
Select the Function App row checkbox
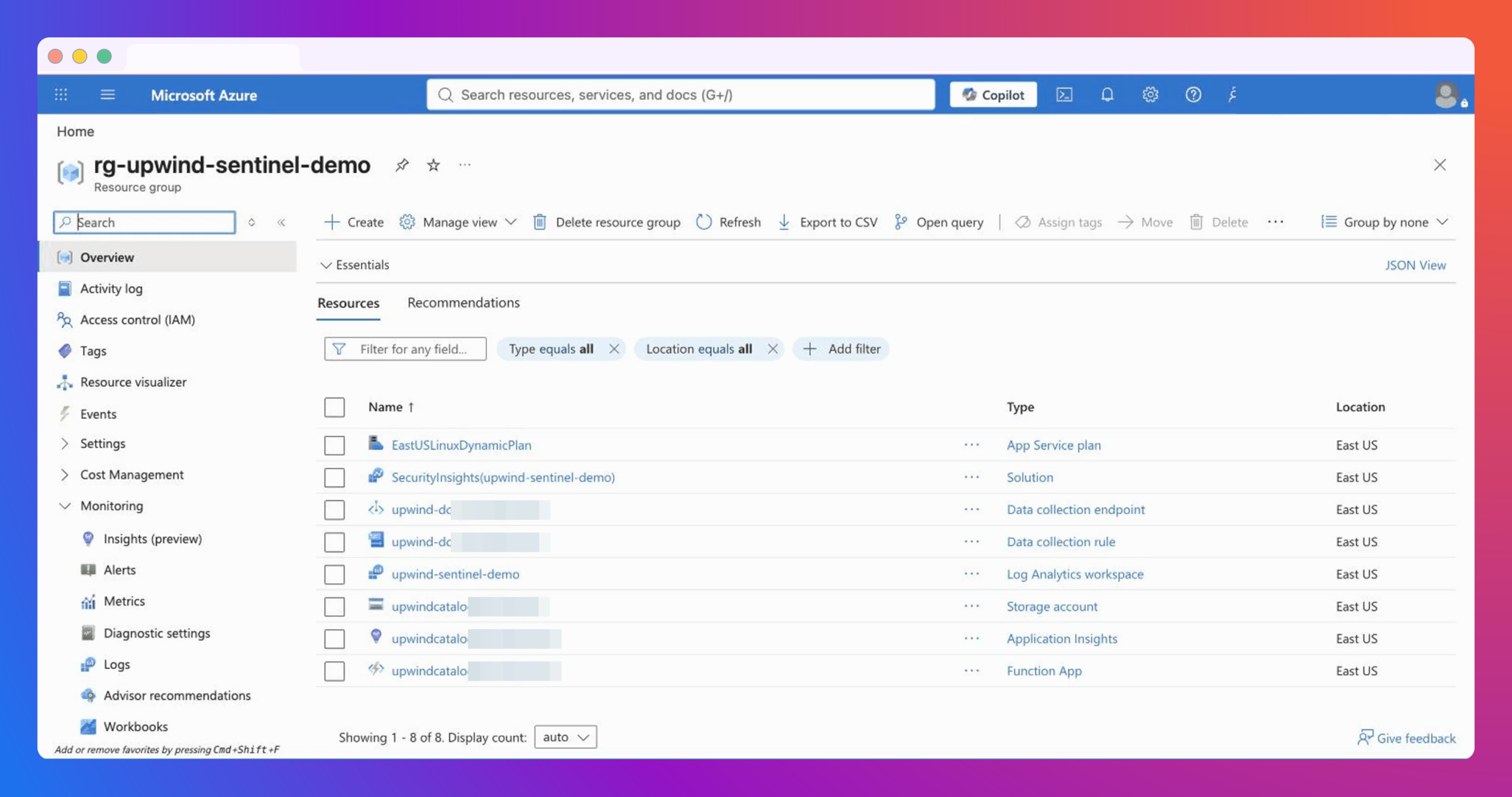pos(334,671)
